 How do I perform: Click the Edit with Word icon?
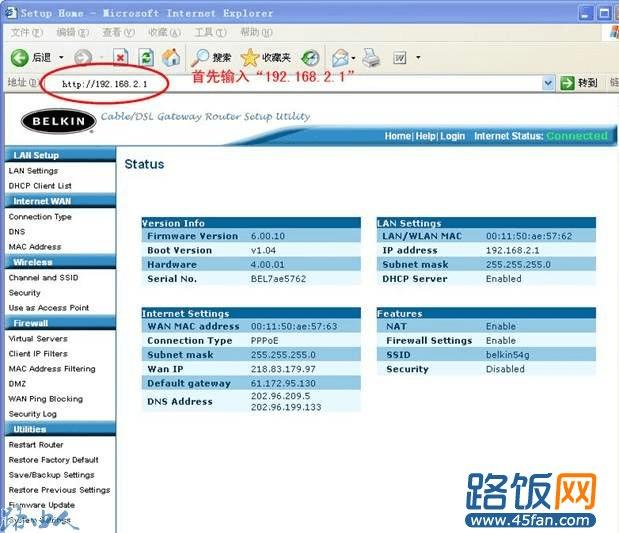click(400, 58)
